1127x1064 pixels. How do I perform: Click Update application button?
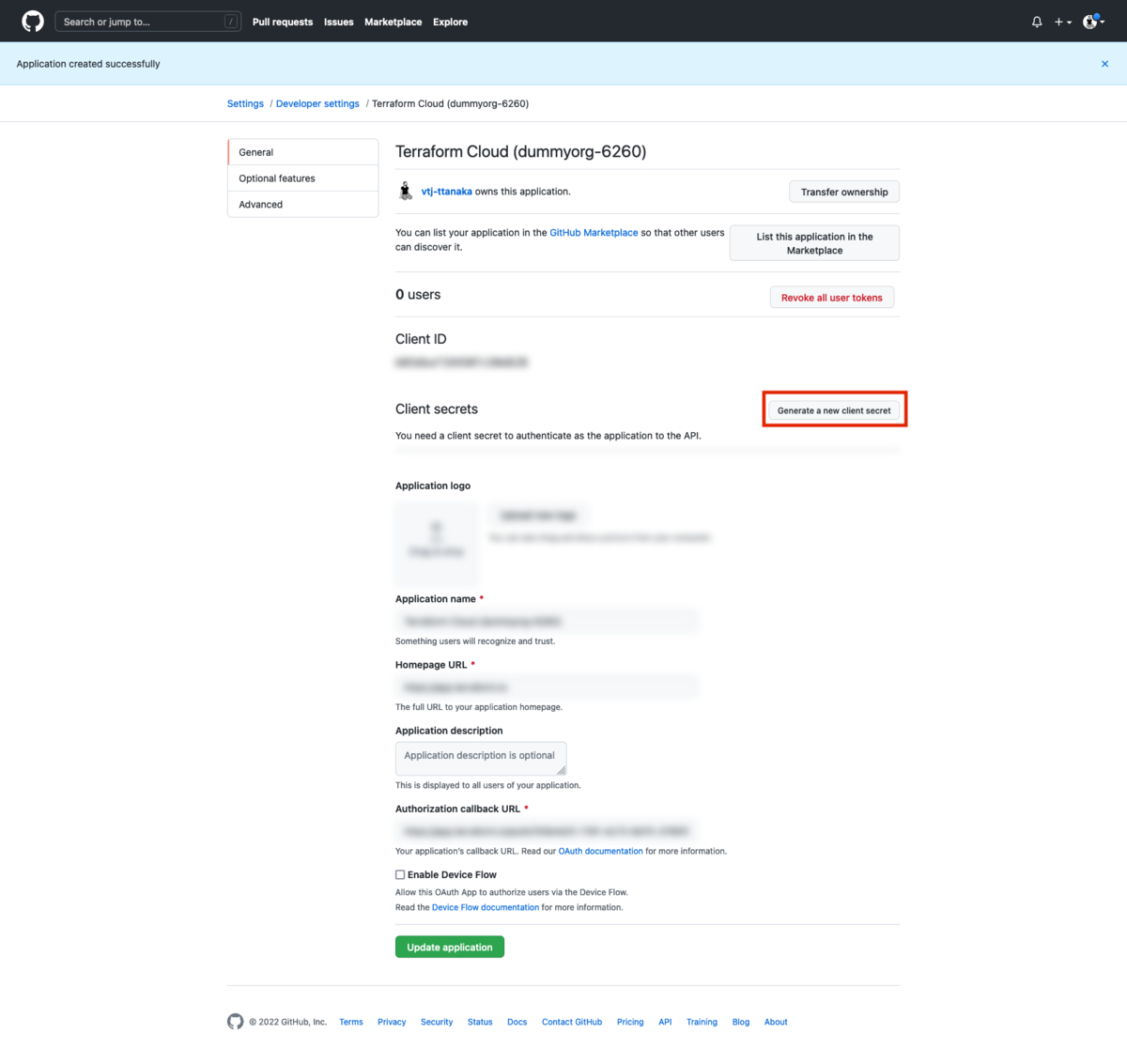(450, 947)
